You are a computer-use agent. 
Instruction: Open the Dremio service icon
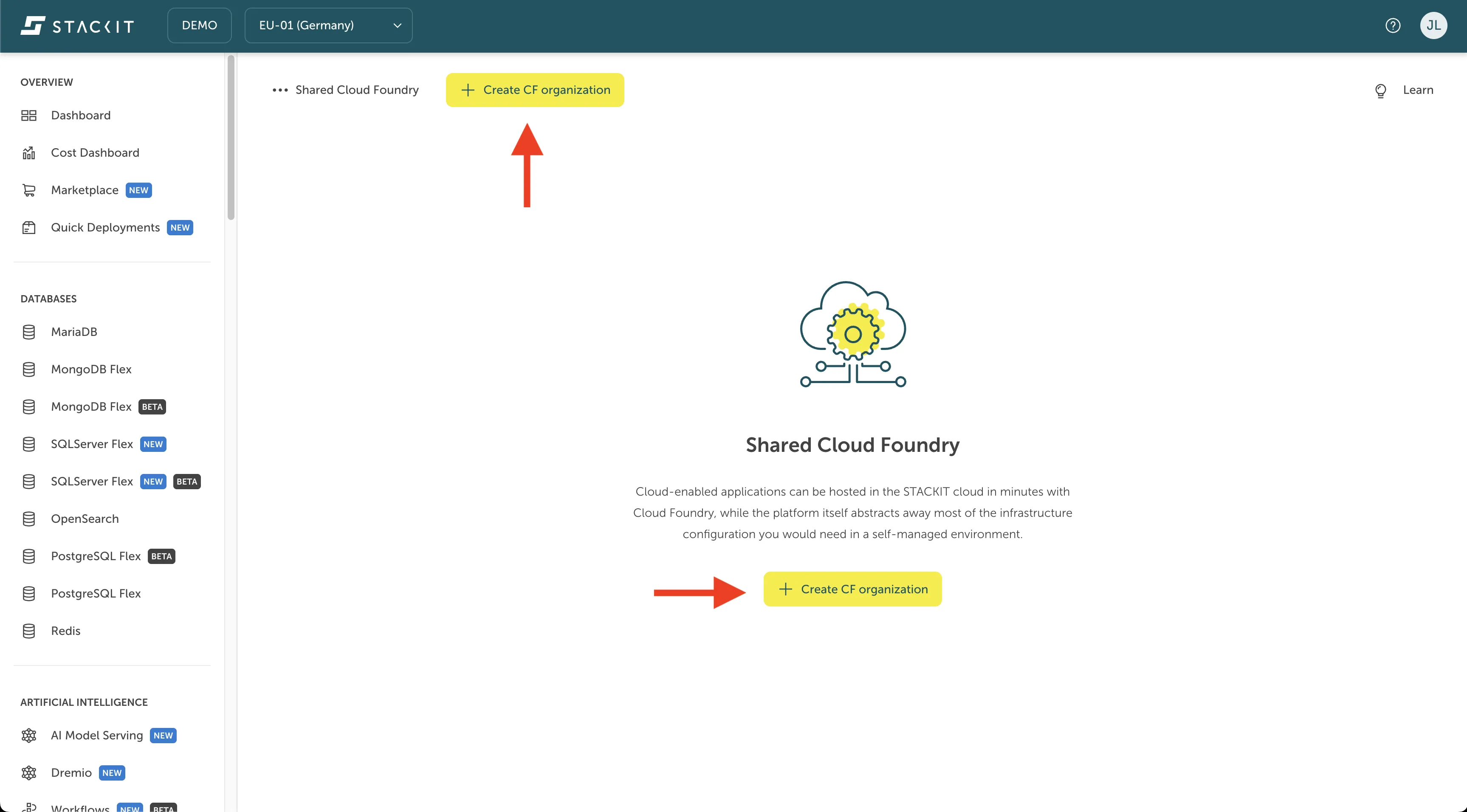29,773
